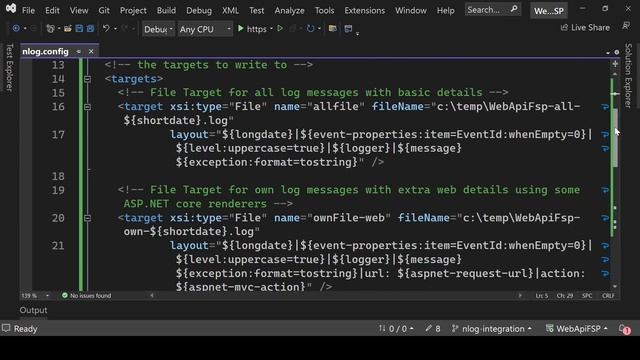Click the No issues found indicator
The height and width of the screenshot is (360, 640).
point(86,296)
